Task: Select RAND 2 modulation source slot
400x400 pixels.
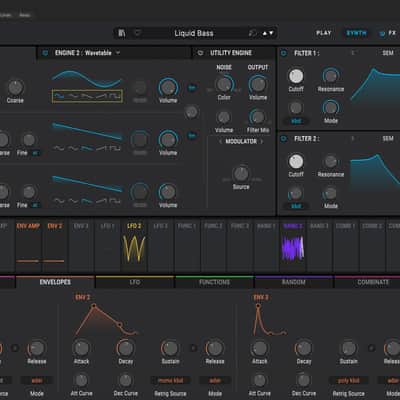Action: coord(293,245)
